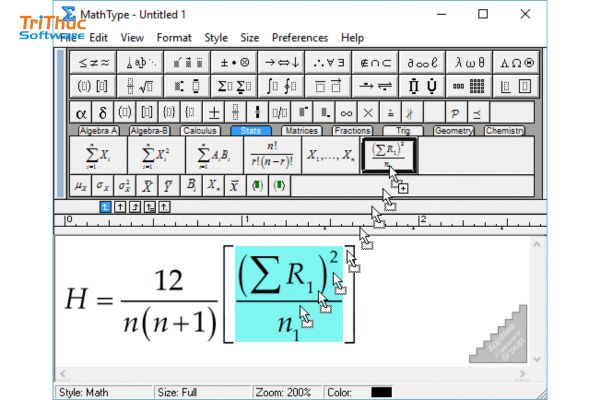Open the fence templates palette
The height and width of the screenshot is (400, 600).
[x=93, y=86]
